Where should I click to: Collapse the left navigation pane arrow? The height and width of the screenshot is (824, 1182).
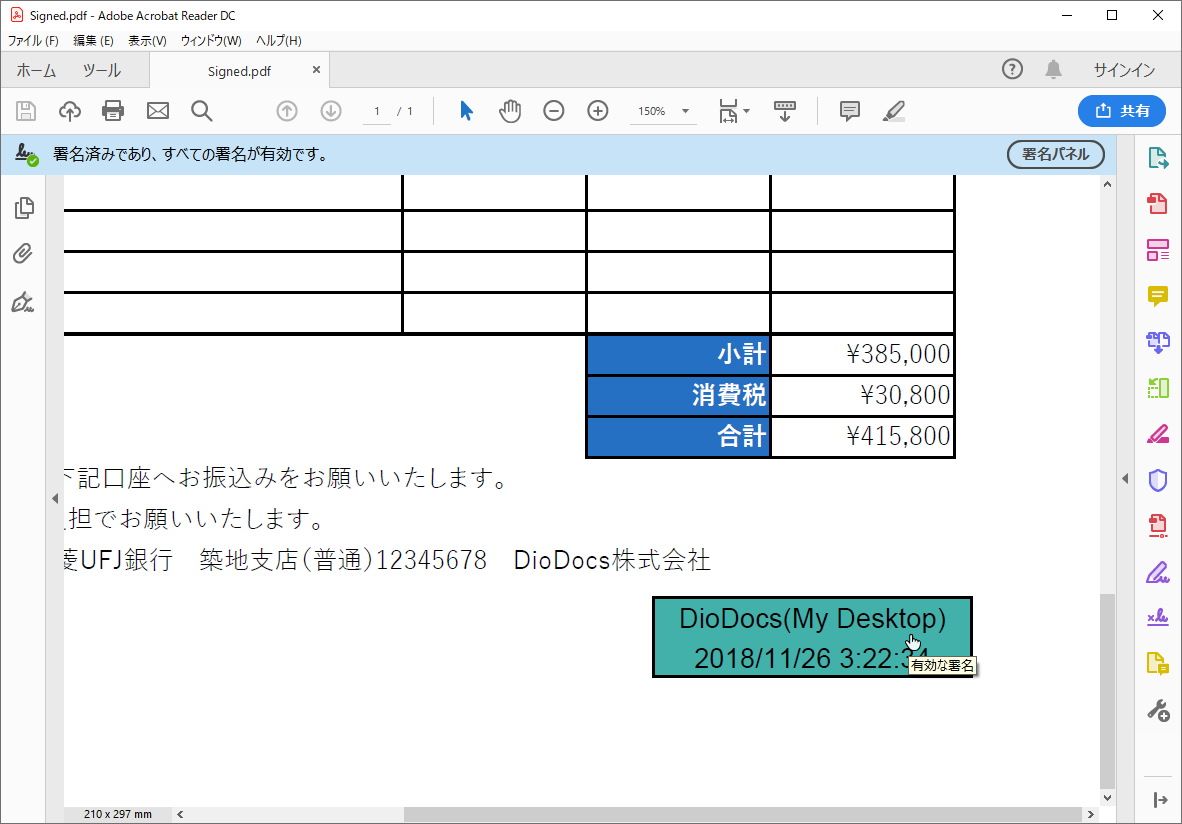(55, 498)
